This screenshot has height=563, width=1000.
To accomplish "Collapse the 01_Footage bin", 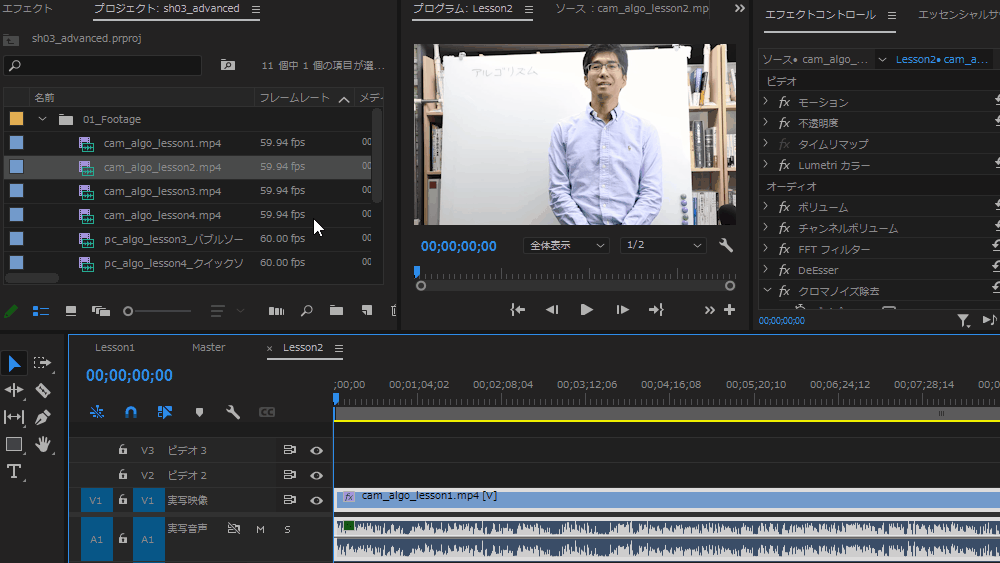I will tap(42, 119).
